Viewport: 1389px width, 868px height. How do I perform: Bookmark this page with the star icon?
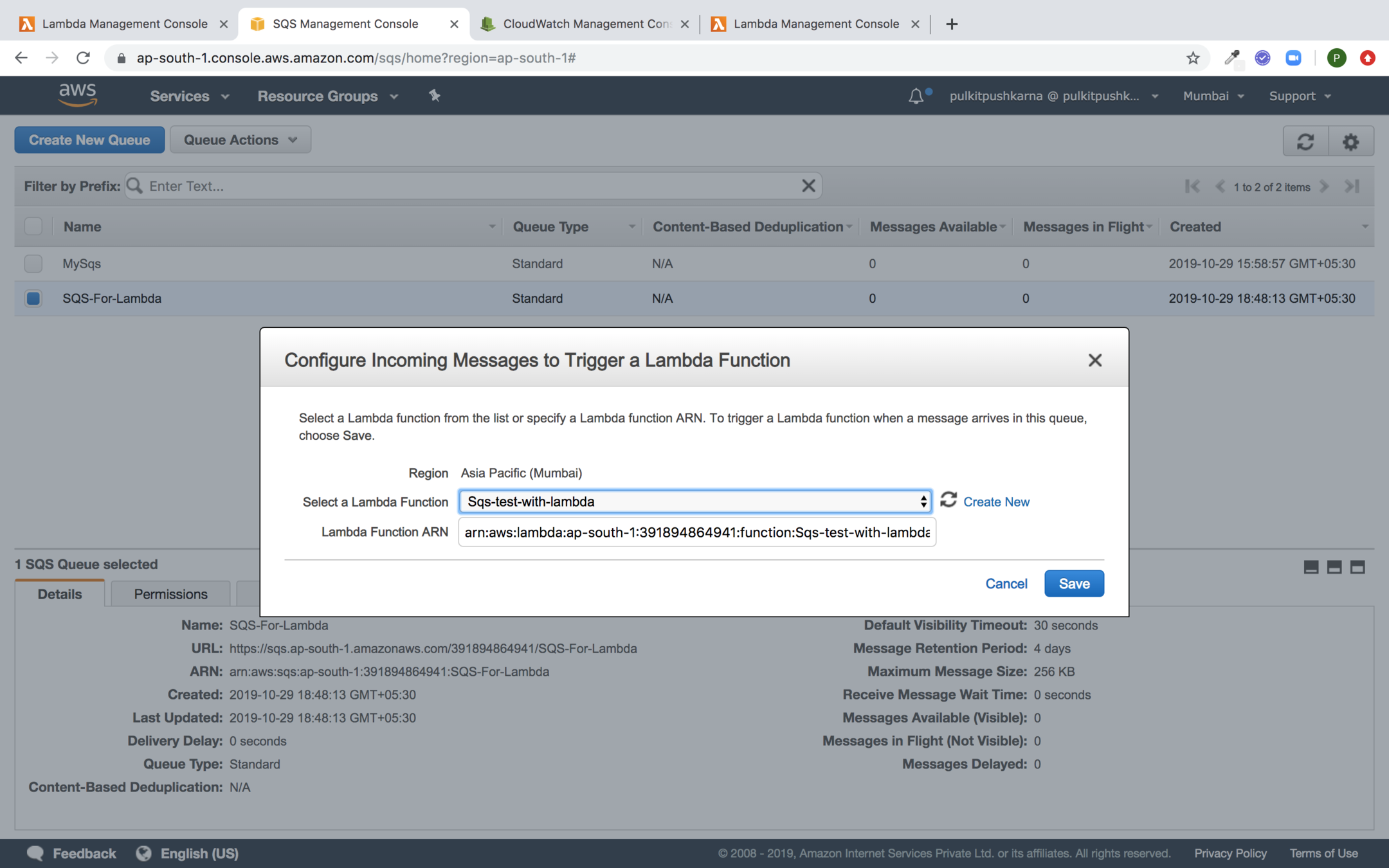pos(1193,58)
